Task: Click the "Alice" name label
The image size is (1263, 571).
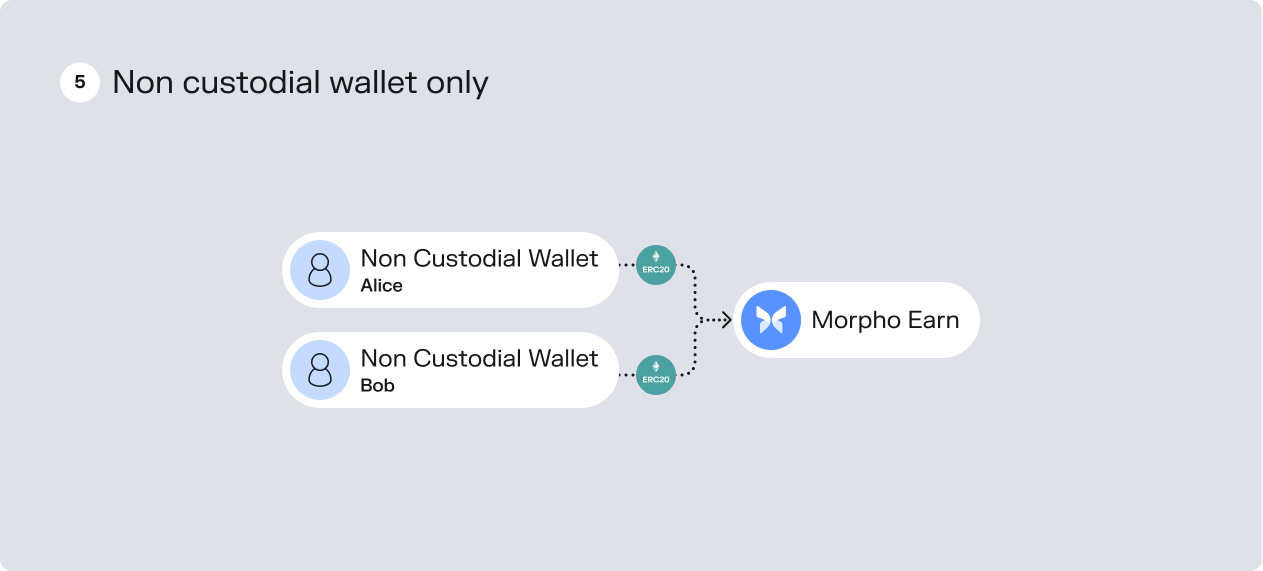Action: pyautogui.click(x=381, y=286)
